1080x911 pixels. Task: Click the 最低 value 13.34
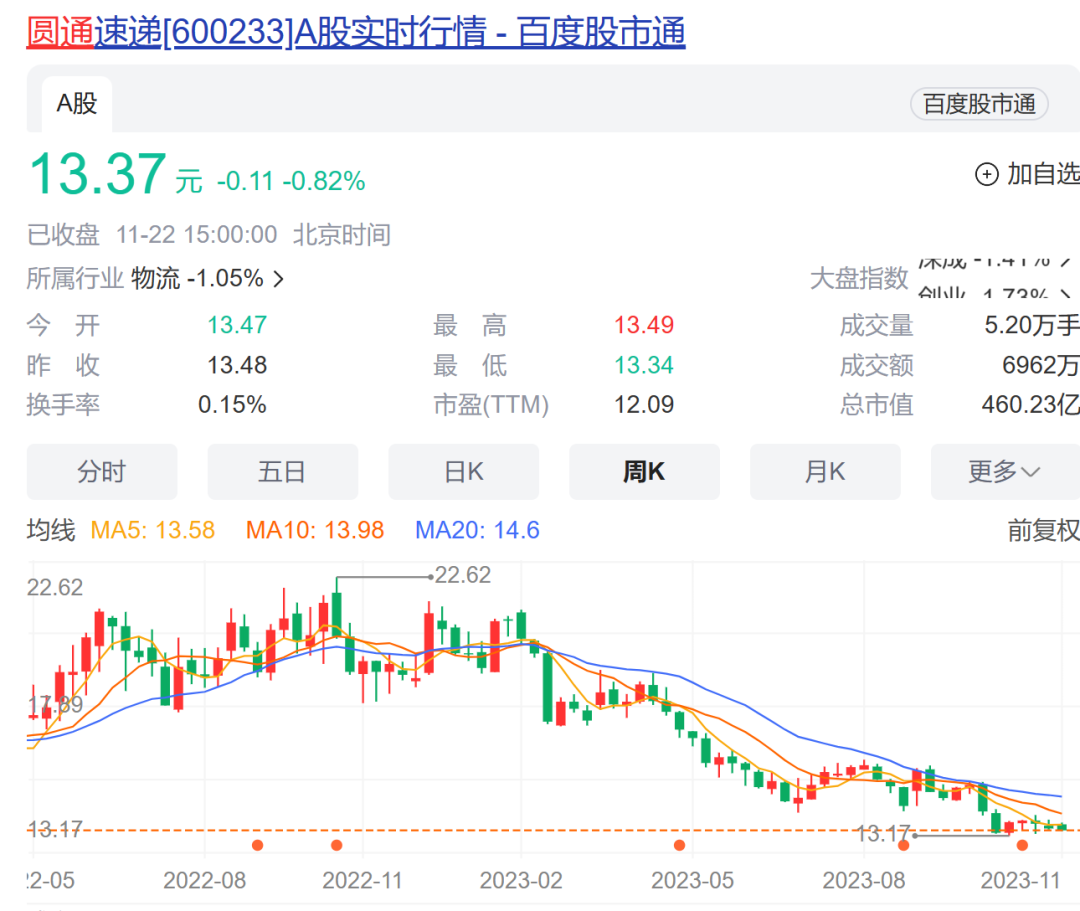(644, 365)
